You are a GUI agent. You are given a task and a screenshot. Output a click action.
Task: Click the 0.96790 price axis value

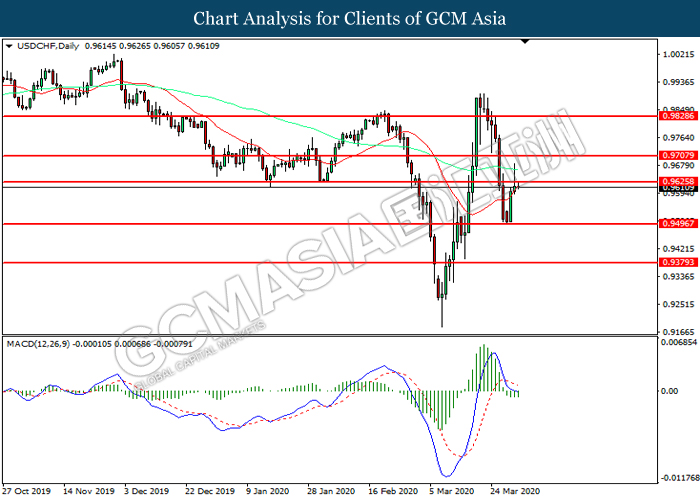tap(679, 166)
